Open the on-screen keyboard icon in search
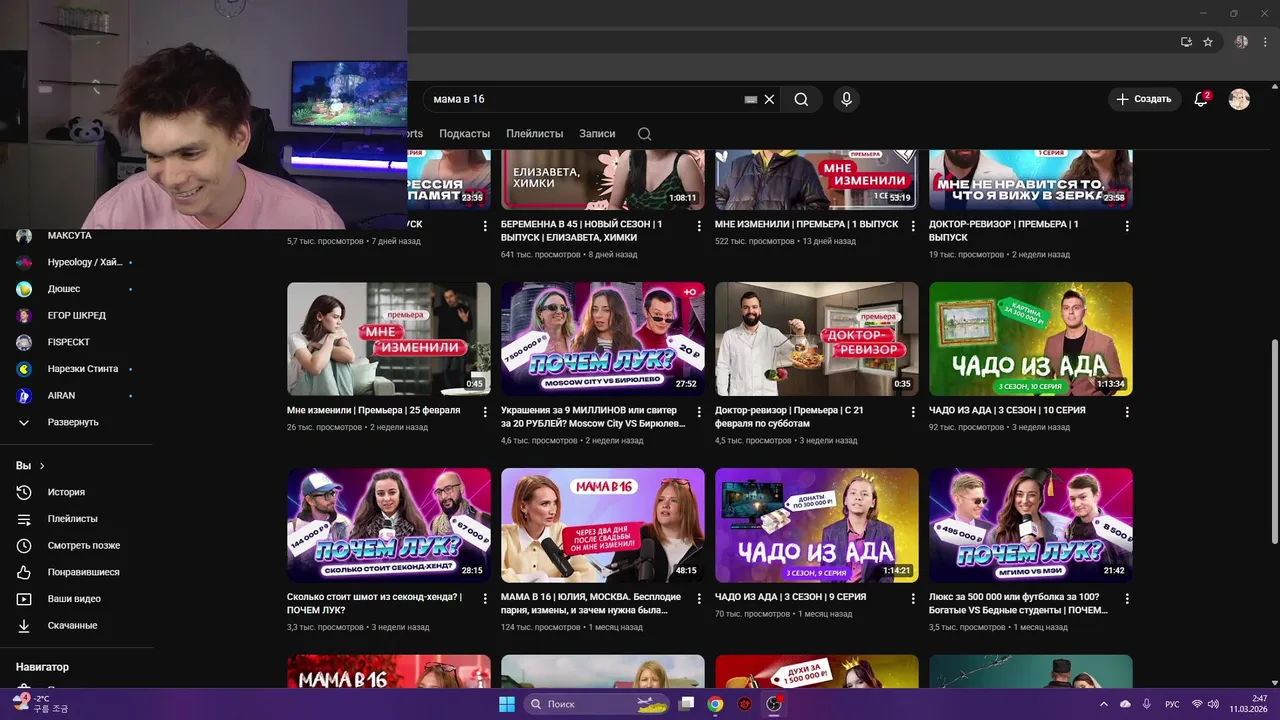1280x720 pixels. point(751,99)
